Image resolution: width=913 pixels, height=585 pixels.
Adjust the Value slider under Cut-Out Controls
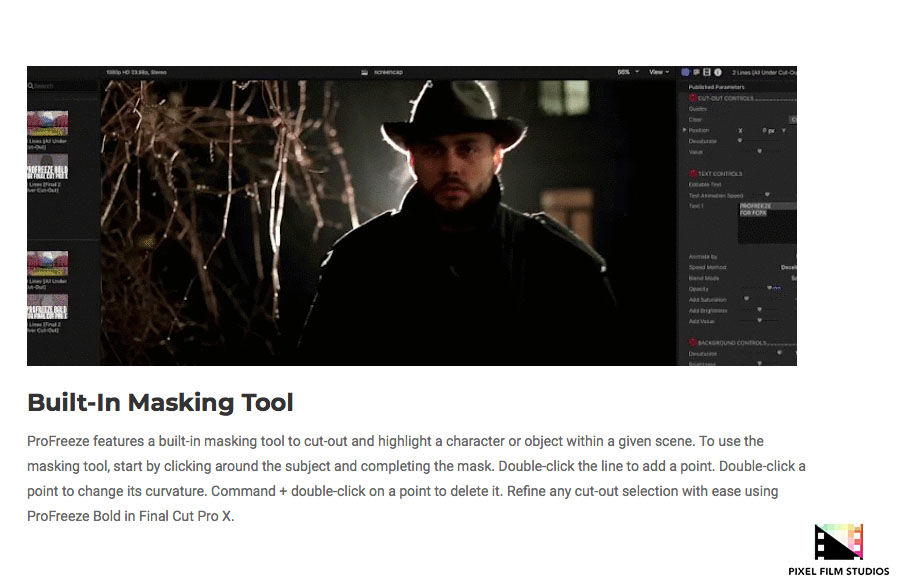coord(759,151)
